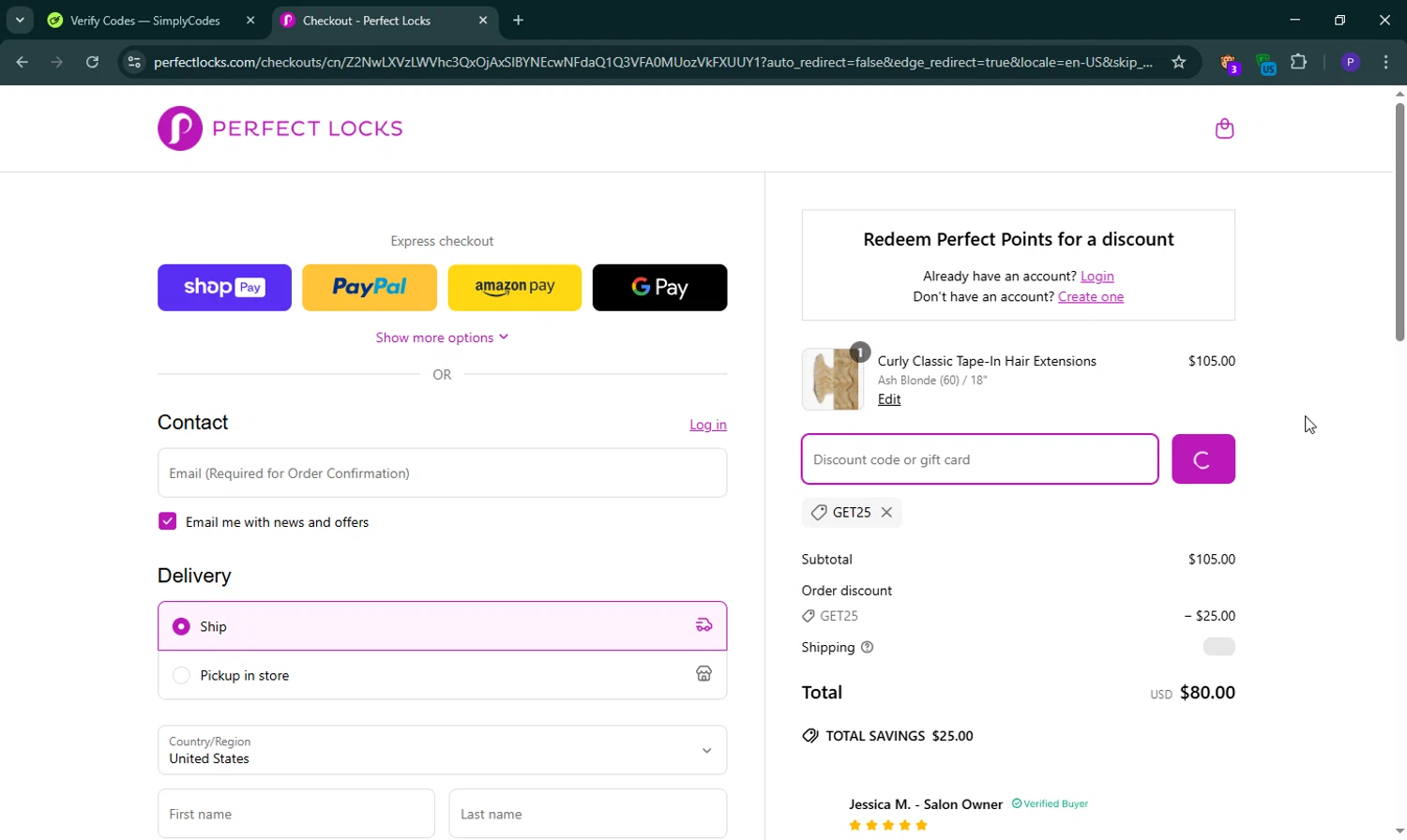
Task: Click the store icon in Pickup row
Action: coord(703,674)
